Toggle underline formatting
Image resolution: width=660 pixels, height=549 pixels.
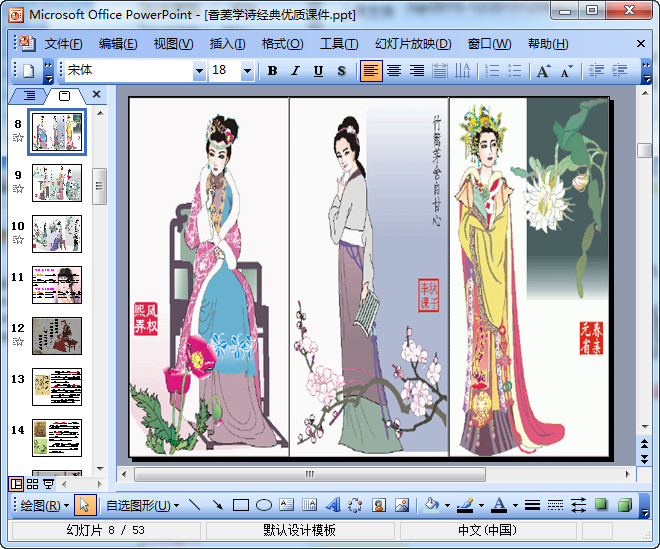tap(318, 71)
